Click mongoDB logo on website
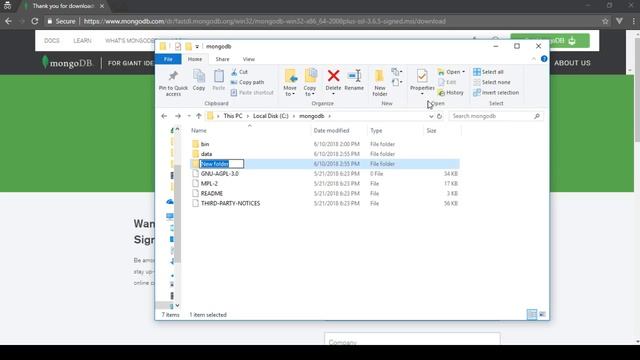 click(67, 63)
